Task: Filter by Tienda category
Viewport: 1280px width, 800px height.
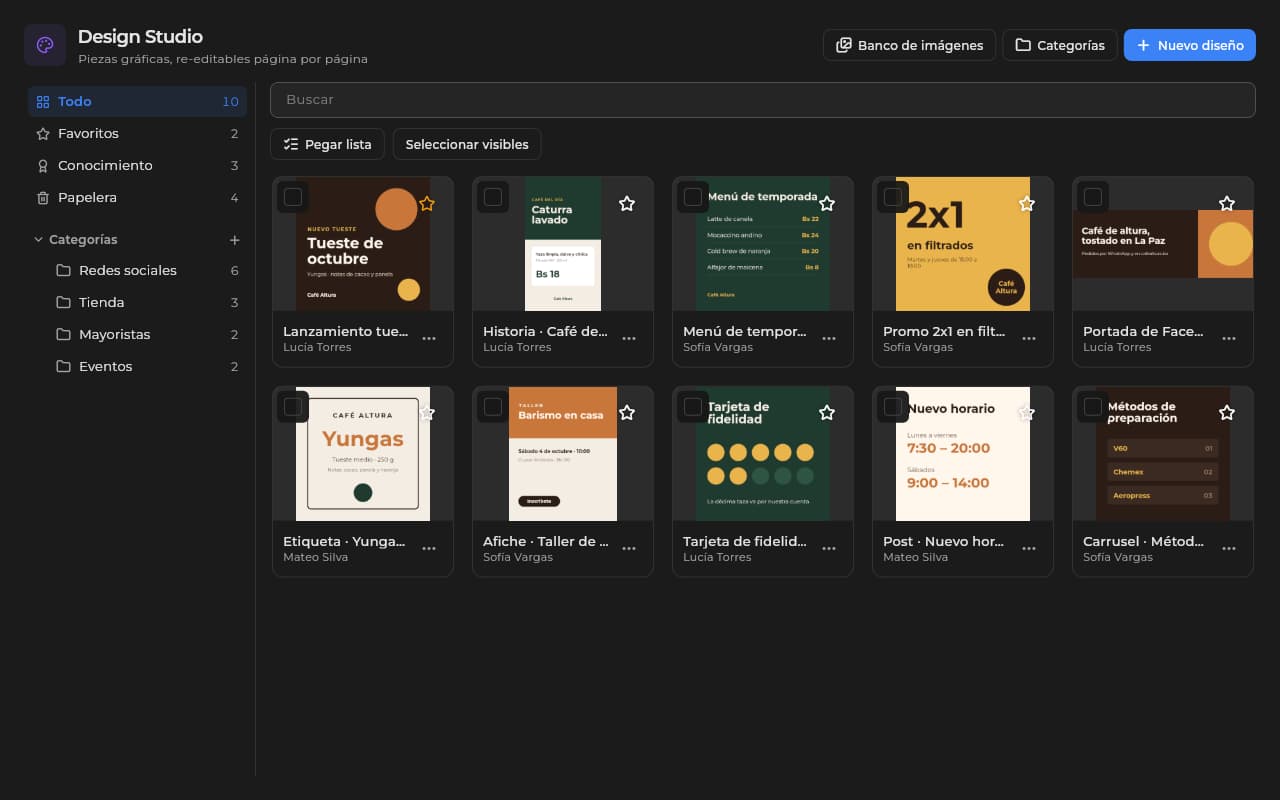Action: click(147, 302)
